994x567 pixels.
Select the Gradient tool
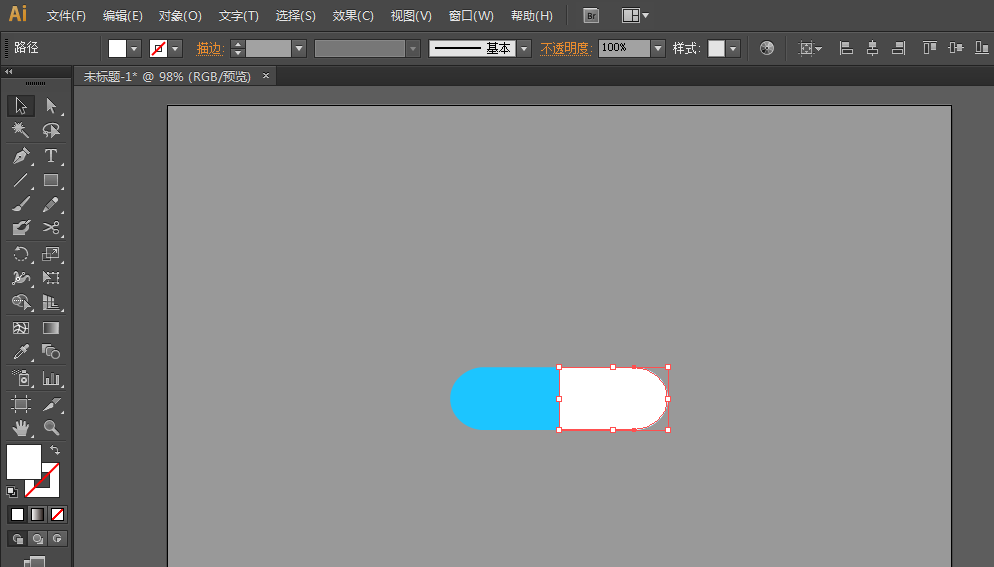click(x=51, y=328)
